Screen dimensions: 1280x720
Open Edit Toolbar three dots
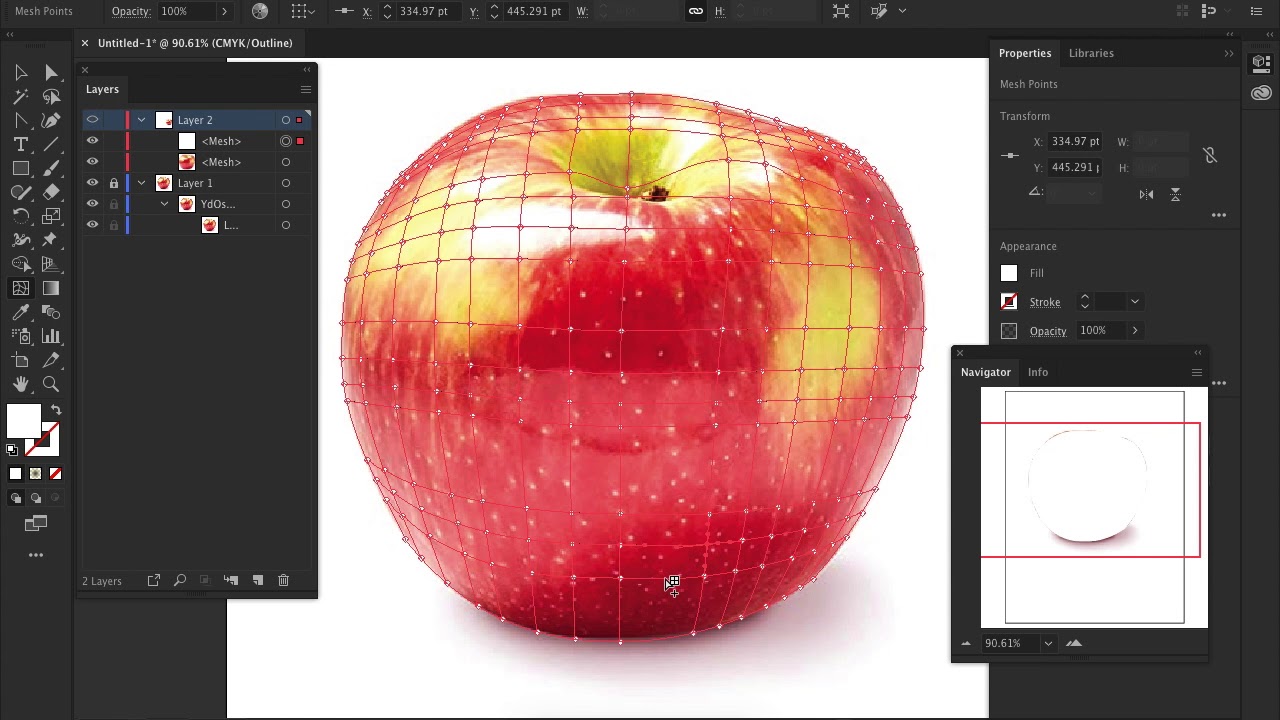36,555
